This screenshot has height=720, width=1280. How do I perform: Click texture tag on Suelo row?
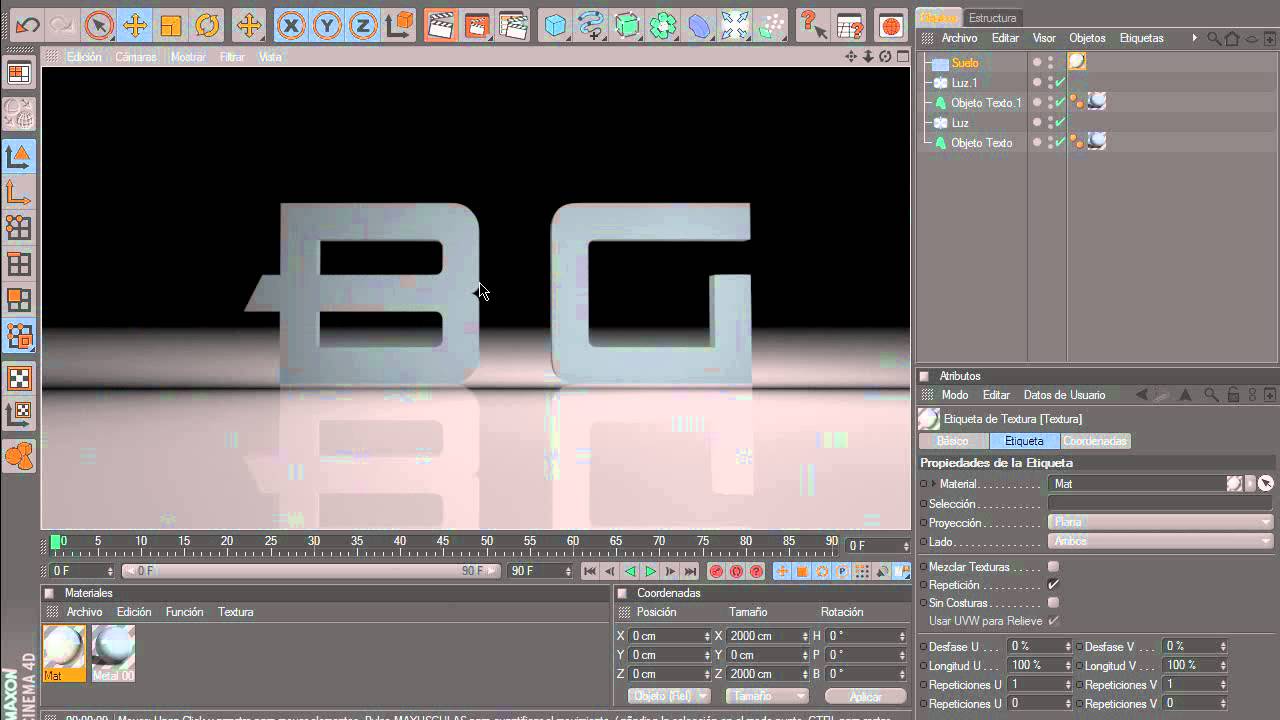pos(1077,62)
